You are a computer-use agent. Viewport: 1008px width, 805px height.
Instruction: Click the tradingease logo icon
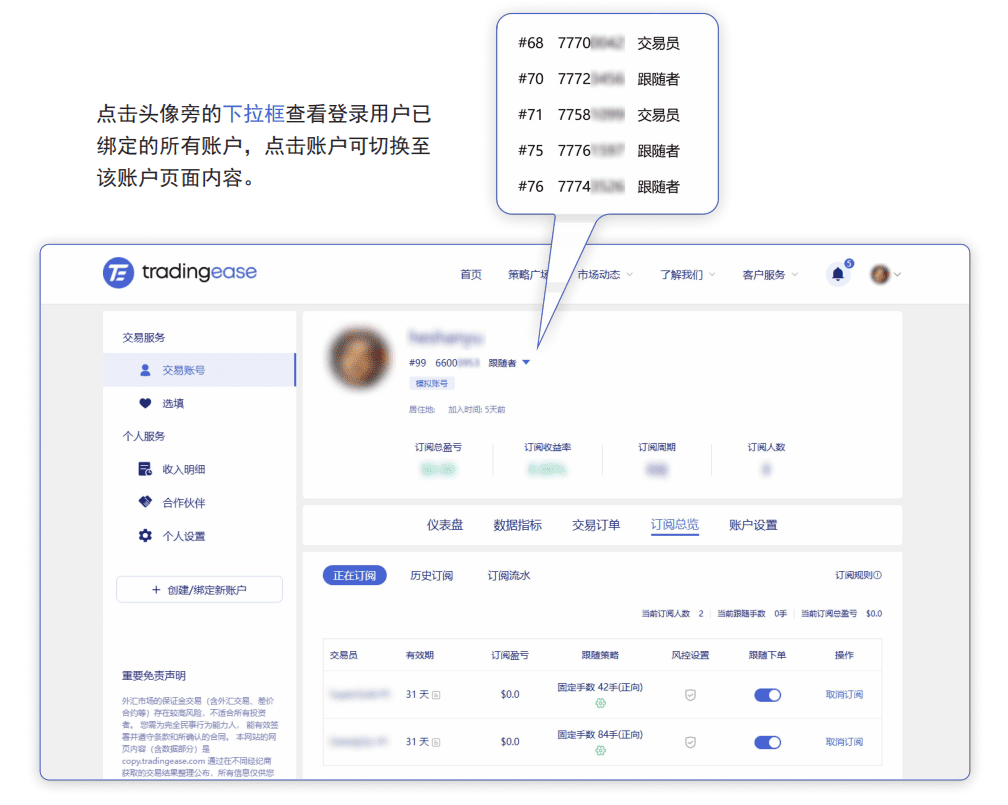(x=118, y=273)
